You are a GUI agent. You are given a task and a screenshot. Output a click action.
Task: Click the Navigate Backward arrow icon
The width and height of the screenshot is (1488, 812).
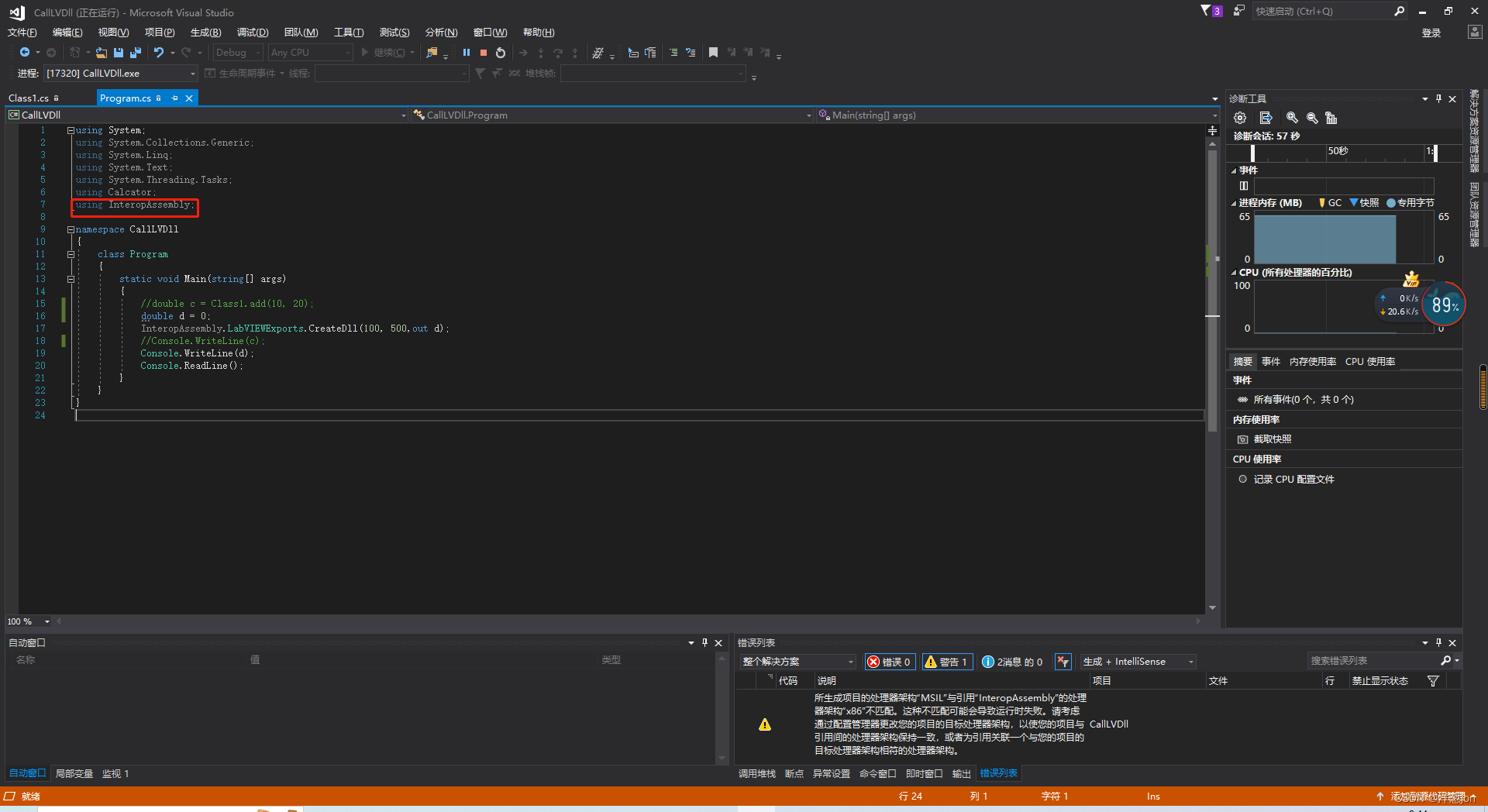point(25,53)
